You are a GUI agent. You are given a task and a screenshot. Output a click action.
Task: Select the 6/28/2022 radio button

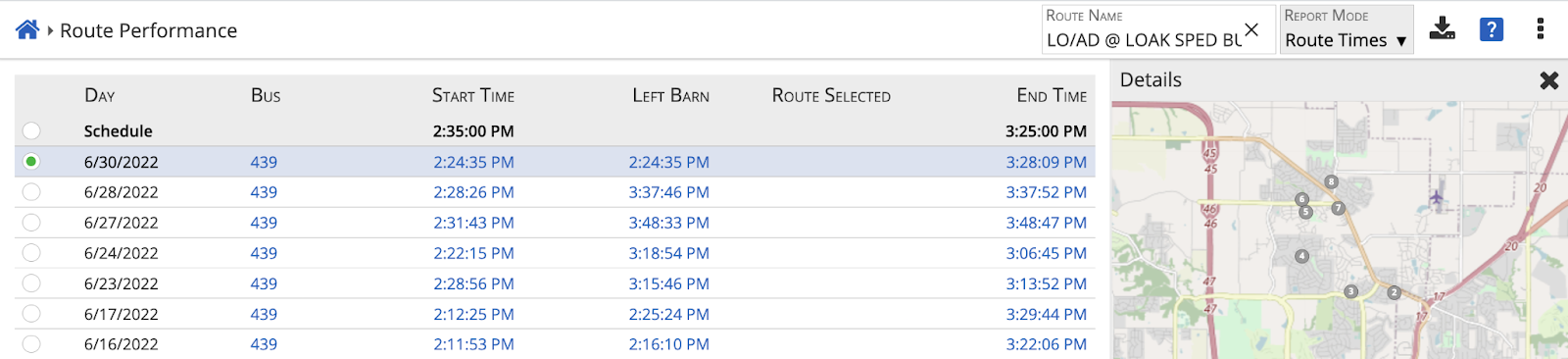31,192
